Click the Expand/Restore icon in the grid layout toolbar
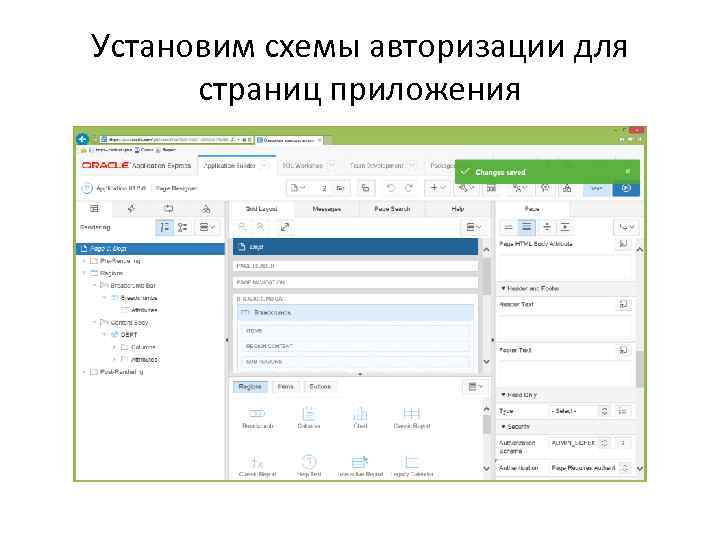The height and width of the screenshot is (540, 720). [x=285, y=227]
